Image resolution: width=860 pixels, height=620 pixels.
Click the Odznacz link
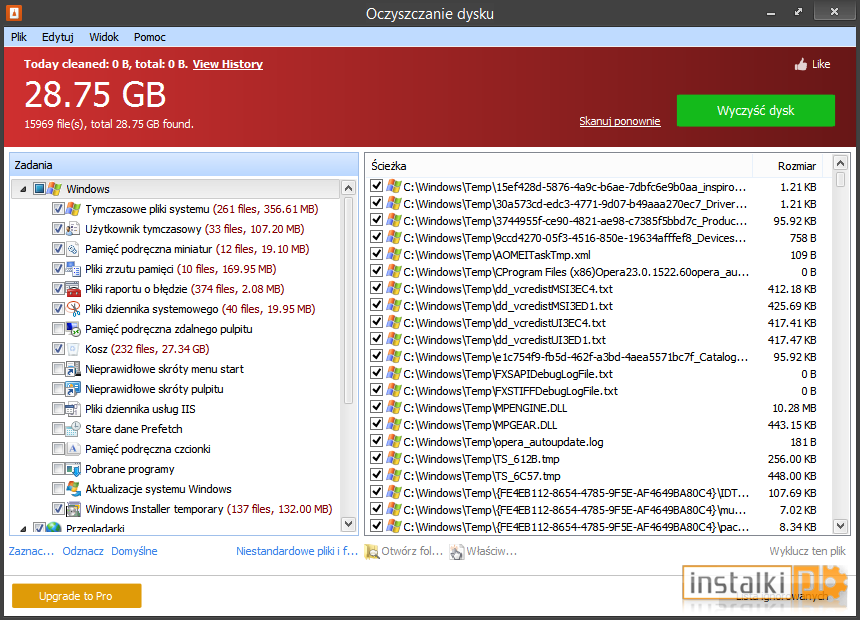(x=83, y=551)
